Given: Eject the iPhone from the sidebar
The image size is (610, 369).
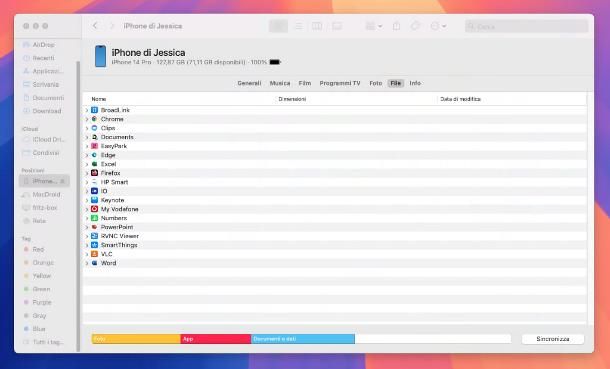Looking at the screenshot, I should coord(63,181).
